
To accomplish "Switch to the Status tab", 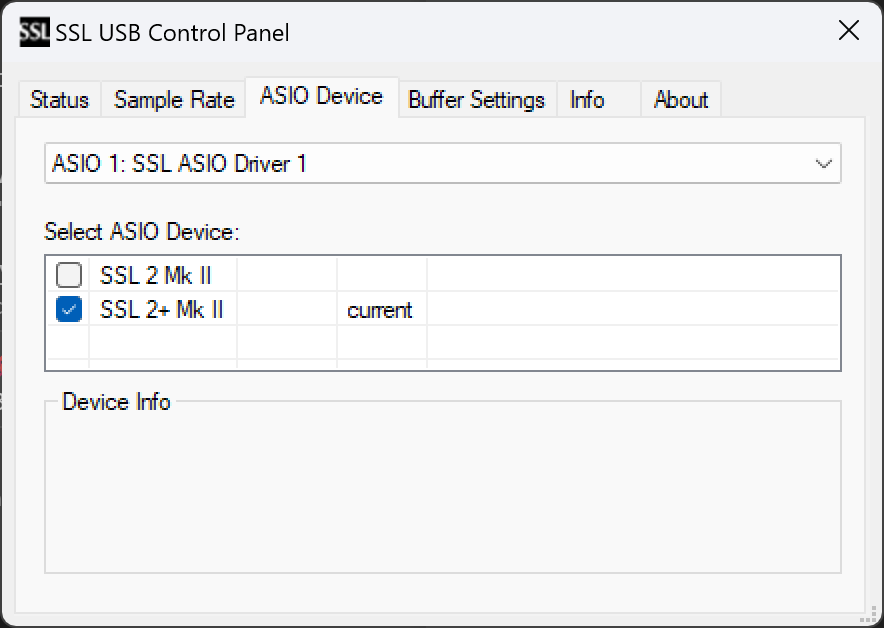I will [x=59, y=100].
